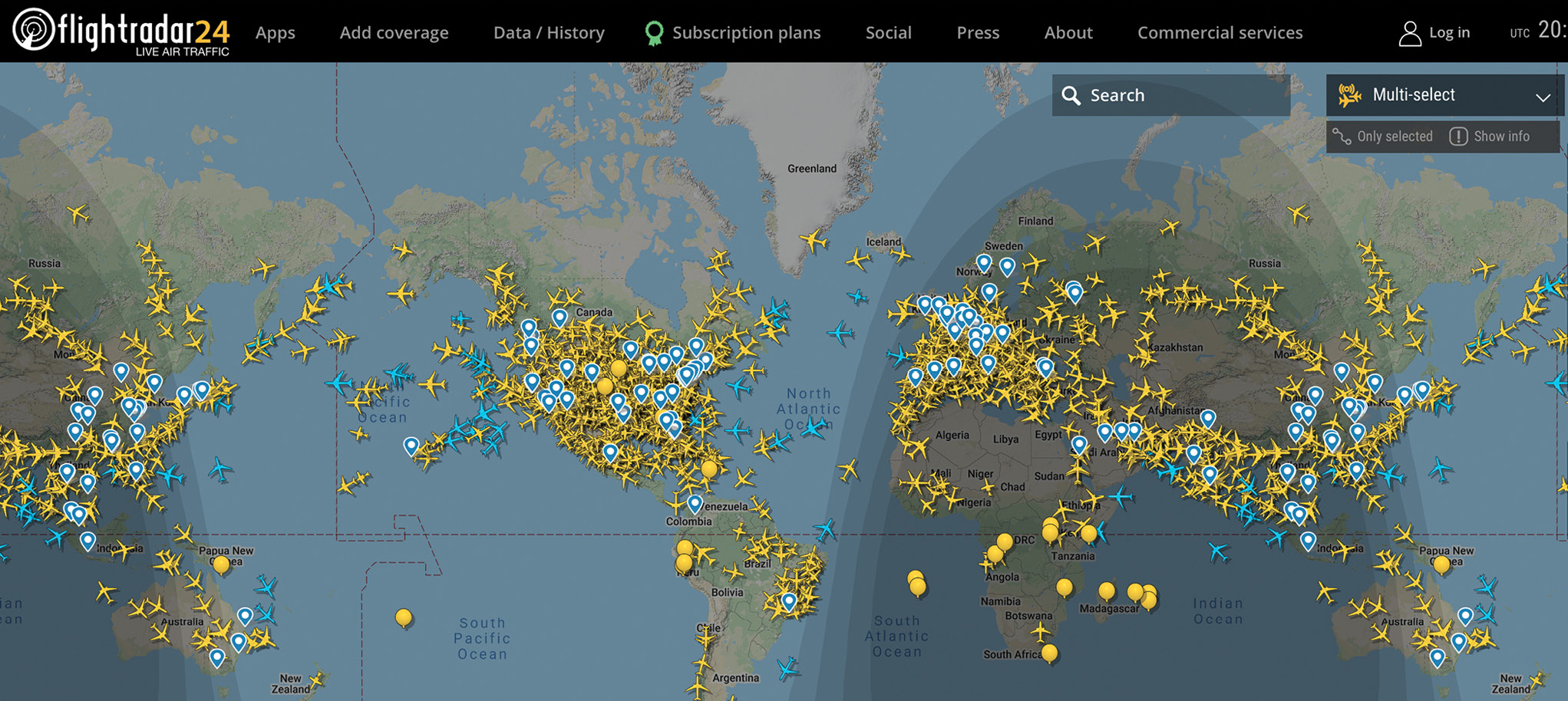Click into the Search input field
The width and height of the screenshot is (1568, 701).
pyautogui.click(x=1182, y=95)
